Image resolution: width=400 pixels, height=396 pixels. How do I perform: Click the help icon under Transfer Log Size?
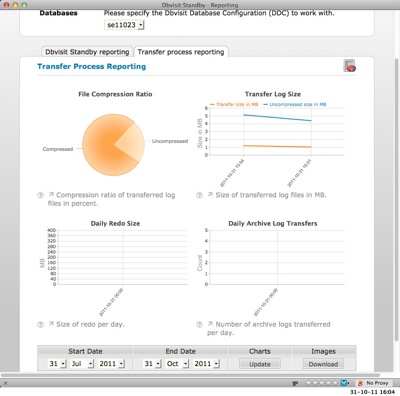coord(199,195)
